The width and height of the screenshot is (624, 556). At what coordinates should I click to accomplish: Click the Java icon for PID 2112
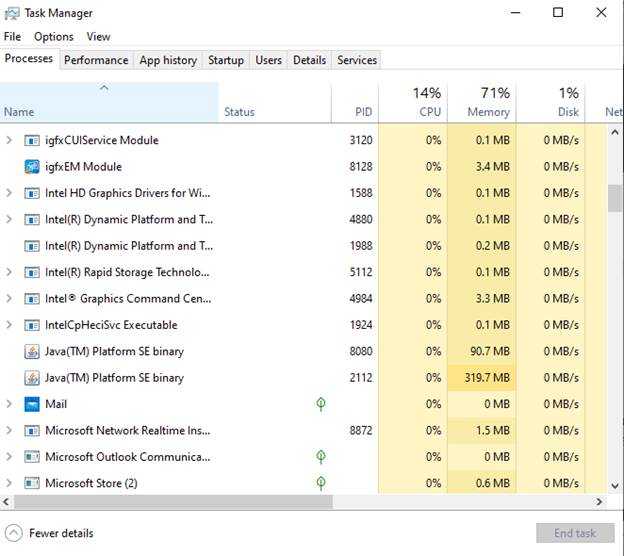[x=32, y=378]
